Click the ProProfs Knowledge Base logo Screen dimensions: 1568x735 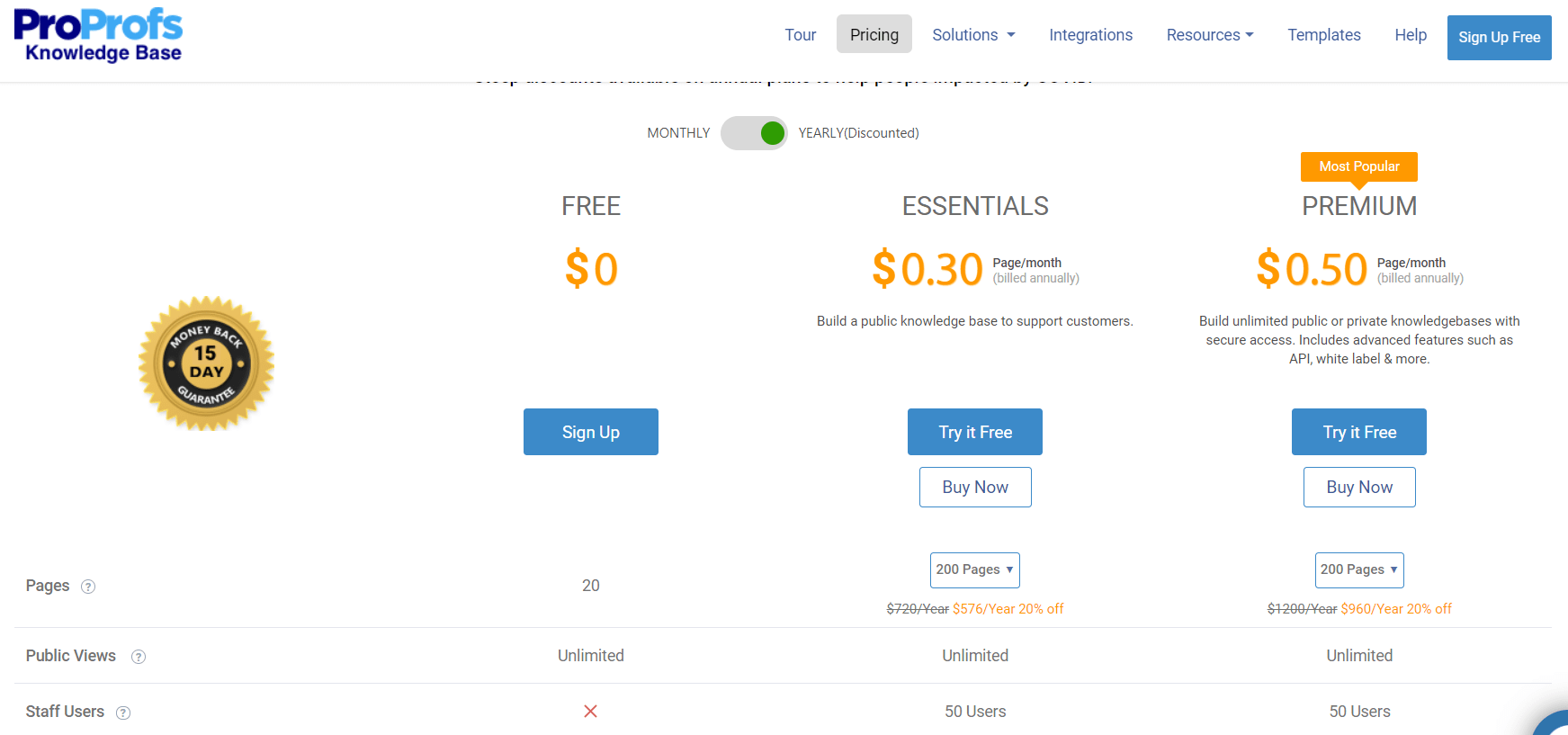98,36
